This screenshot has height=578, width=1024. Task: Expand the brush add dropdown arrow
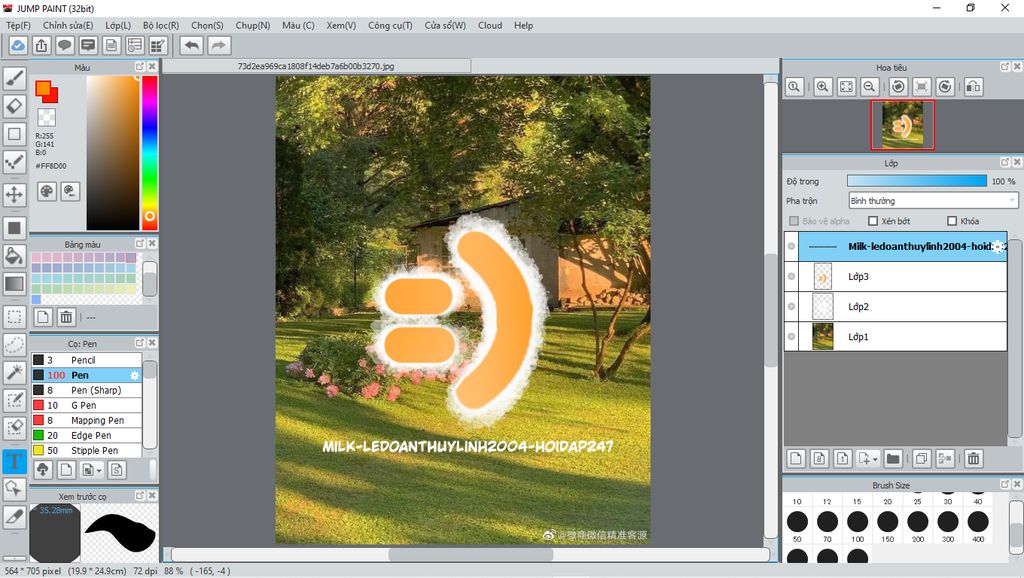click(x=99, y=470)
